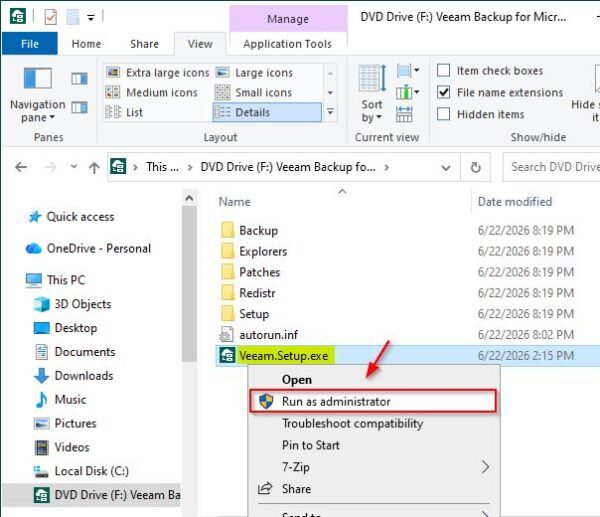
Task: Refresh the folder view
Action: 475,167
